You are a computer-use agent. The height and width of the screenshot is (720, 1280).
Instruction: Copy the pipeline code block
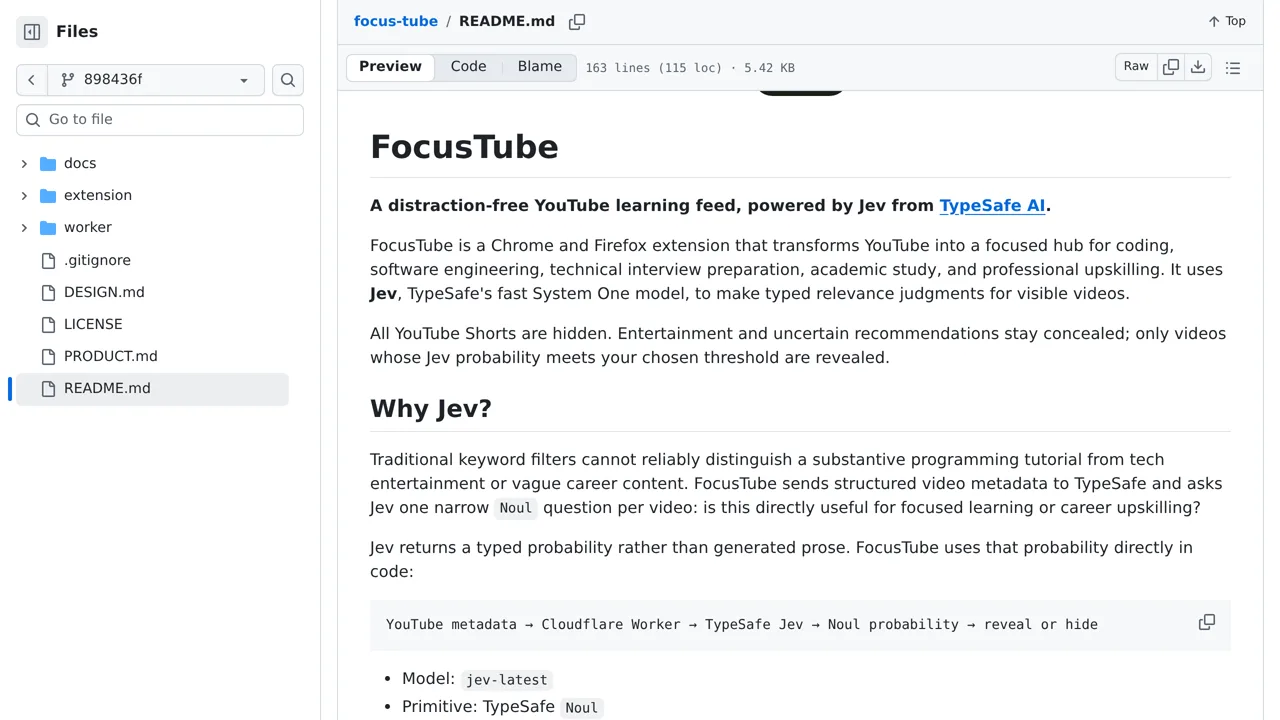pos(1207,622)
